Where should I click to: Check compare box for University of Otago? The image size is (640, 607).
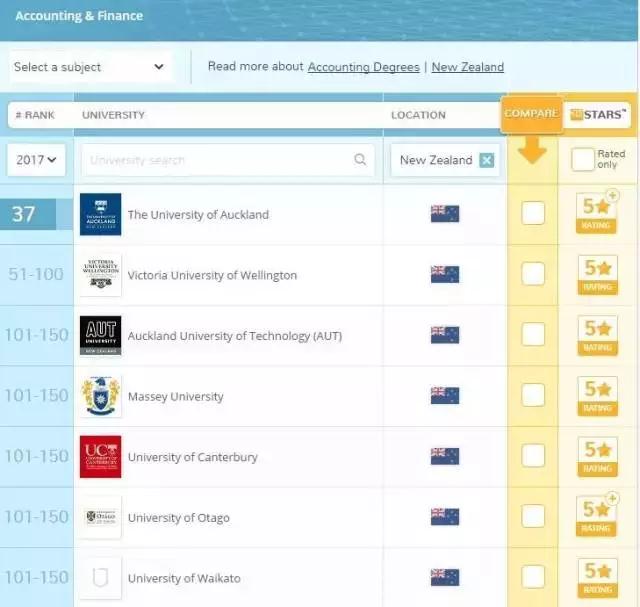click(x=533, y=516)
